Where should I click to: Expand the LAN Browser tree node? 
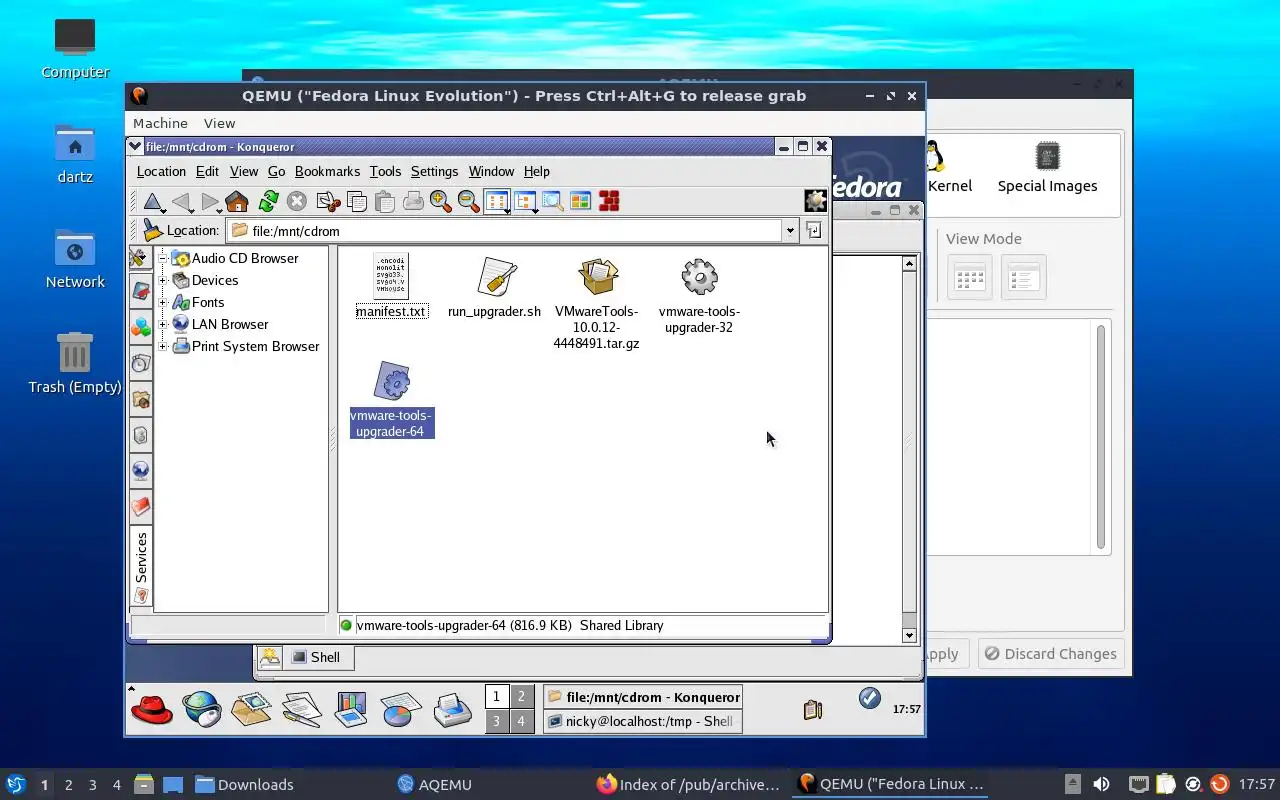click(x=162, y=324)
